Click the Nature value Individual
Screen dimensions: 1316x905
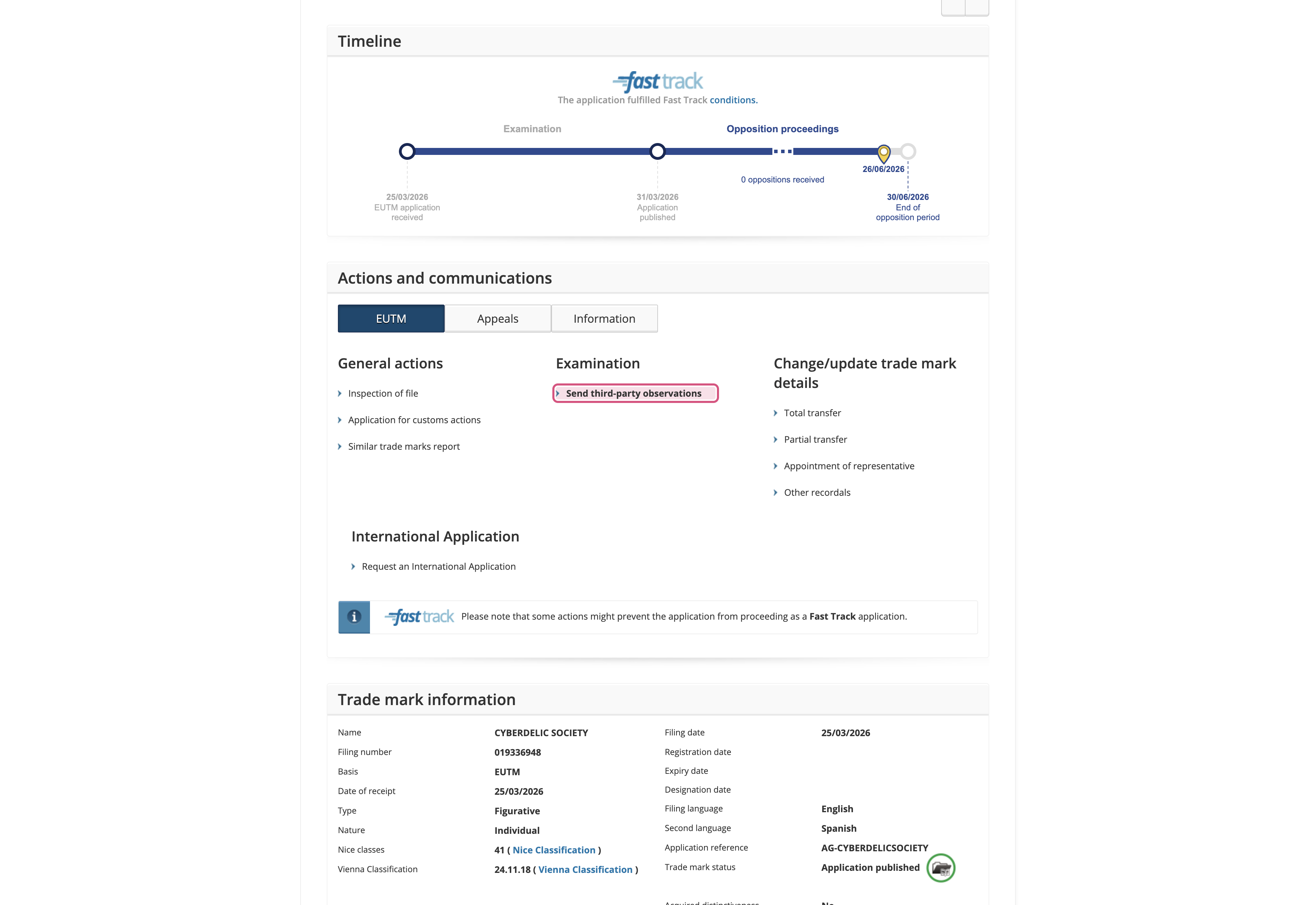click(x=516, y=831)
